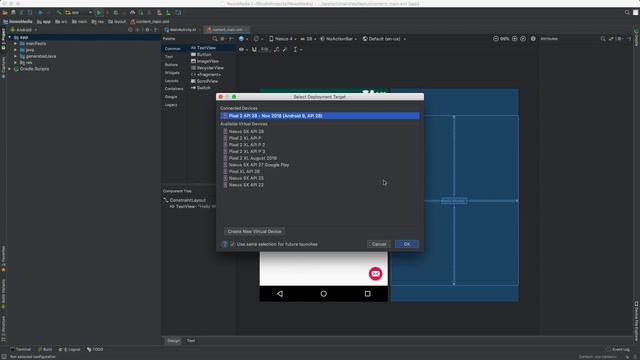The image size is (640, 360).
Task: Click the green Run app button
Action: [99, 13]
